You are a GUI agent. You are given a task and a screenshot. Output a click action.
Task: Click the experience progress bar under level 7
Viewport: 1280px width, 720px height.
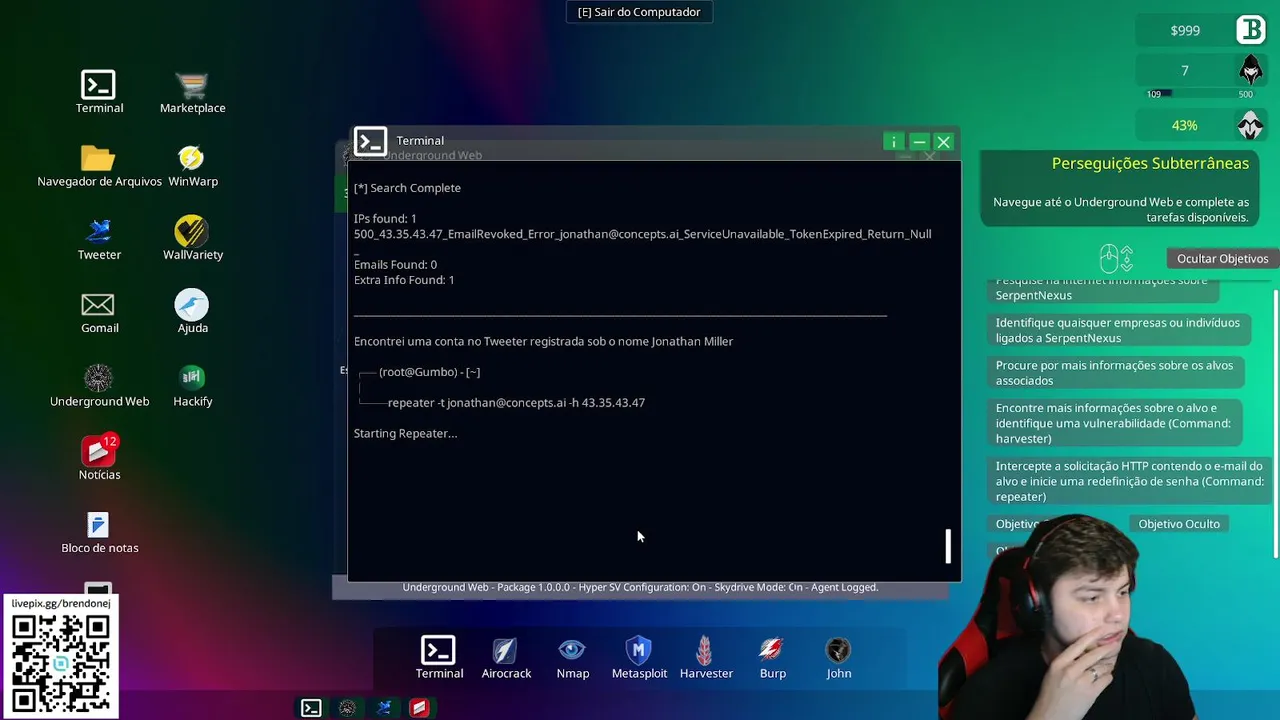[1199, 94]
